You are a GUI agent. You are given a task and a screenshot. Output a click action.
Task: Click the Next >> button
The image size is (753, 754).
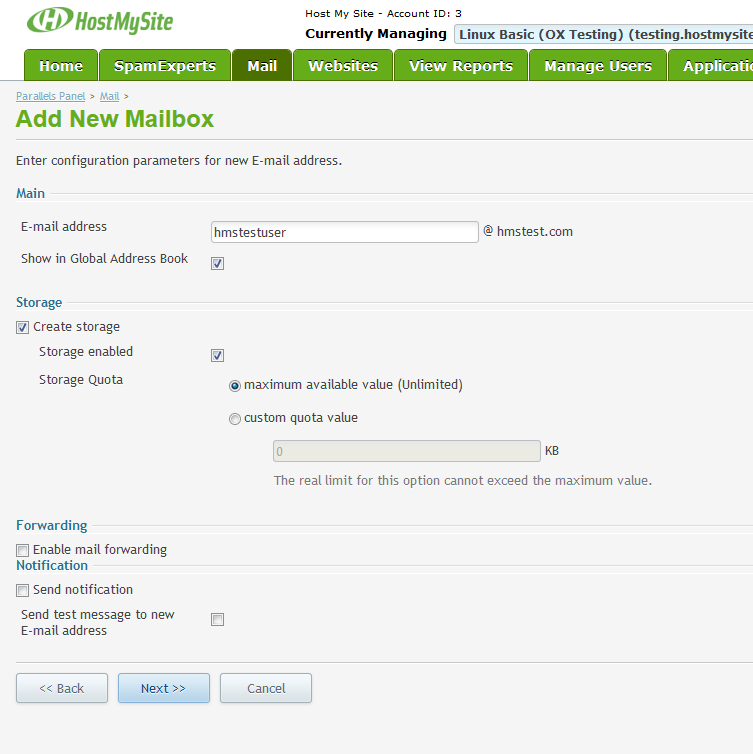164,688
